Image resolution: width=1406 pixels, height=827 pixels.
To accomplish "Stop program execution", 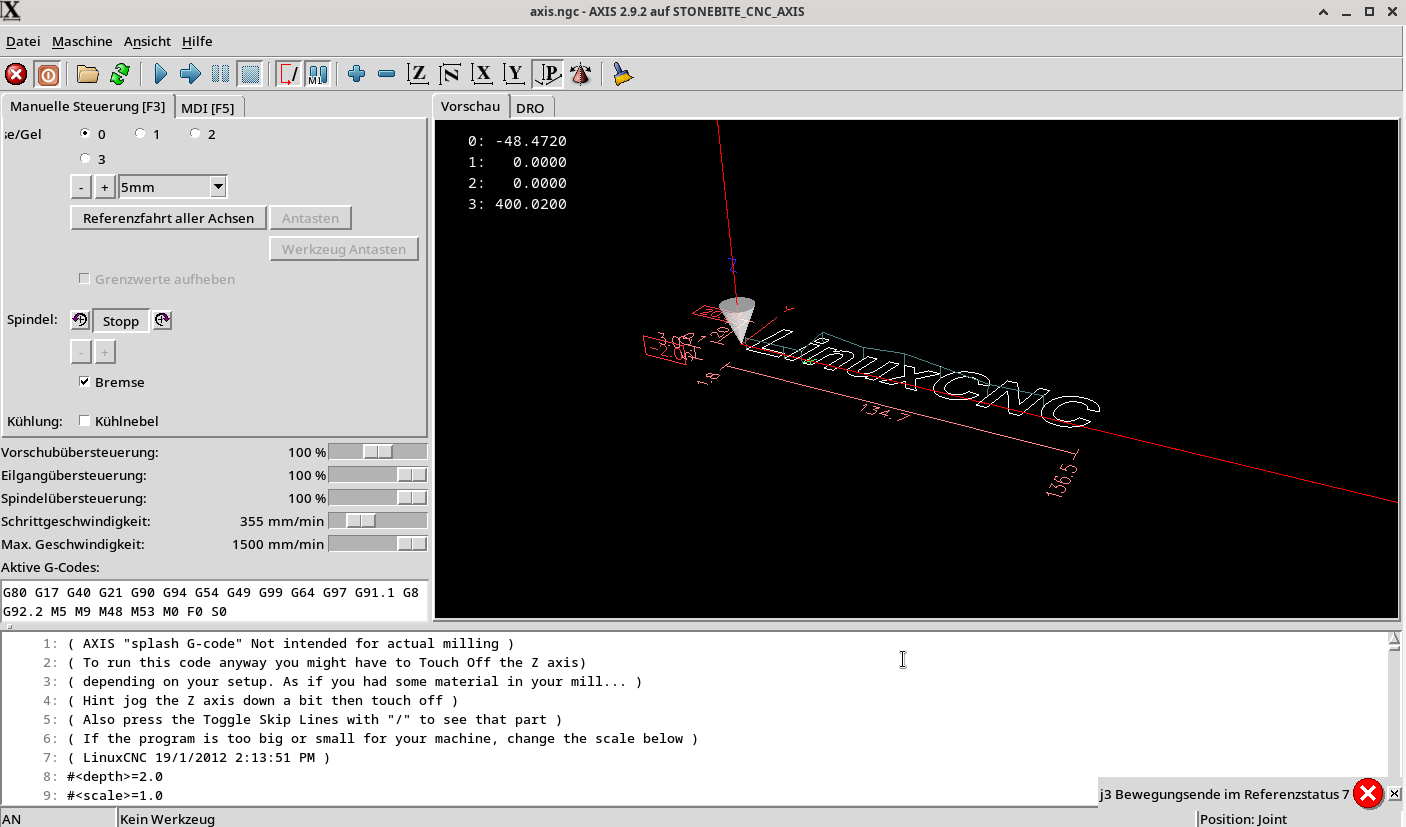I will coord(250,74).
